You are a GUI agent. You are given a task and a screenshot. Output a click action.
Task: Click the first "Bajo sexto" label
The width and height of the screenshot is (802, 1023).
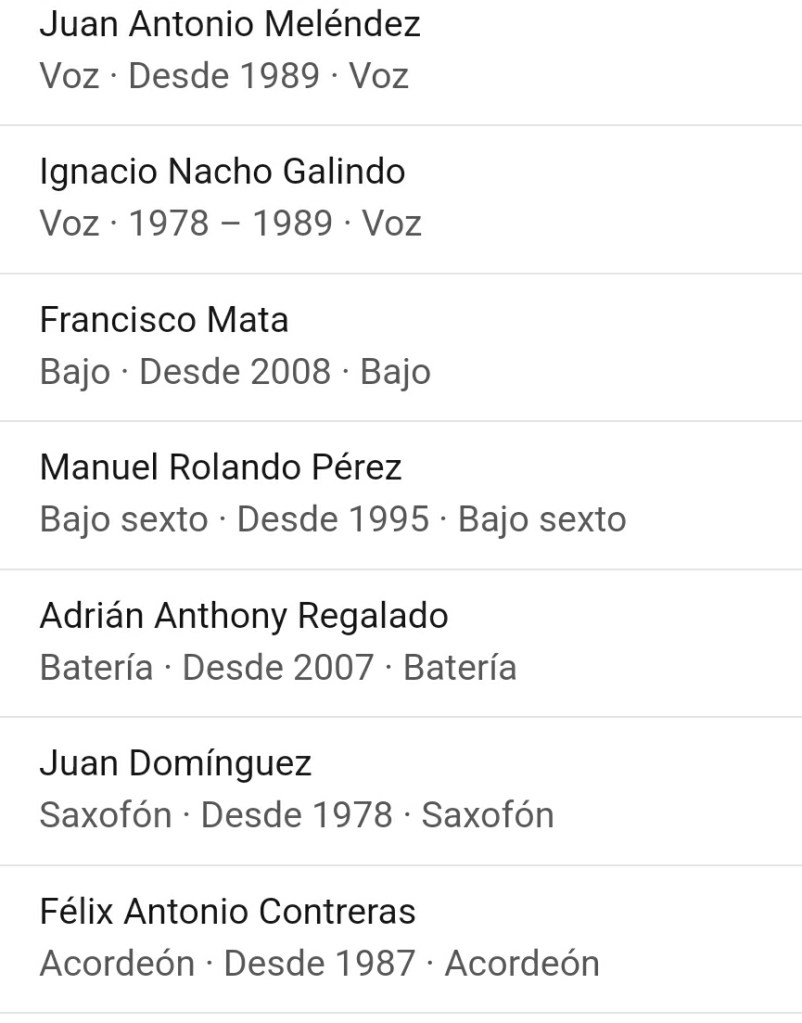(x=124, y=519)
